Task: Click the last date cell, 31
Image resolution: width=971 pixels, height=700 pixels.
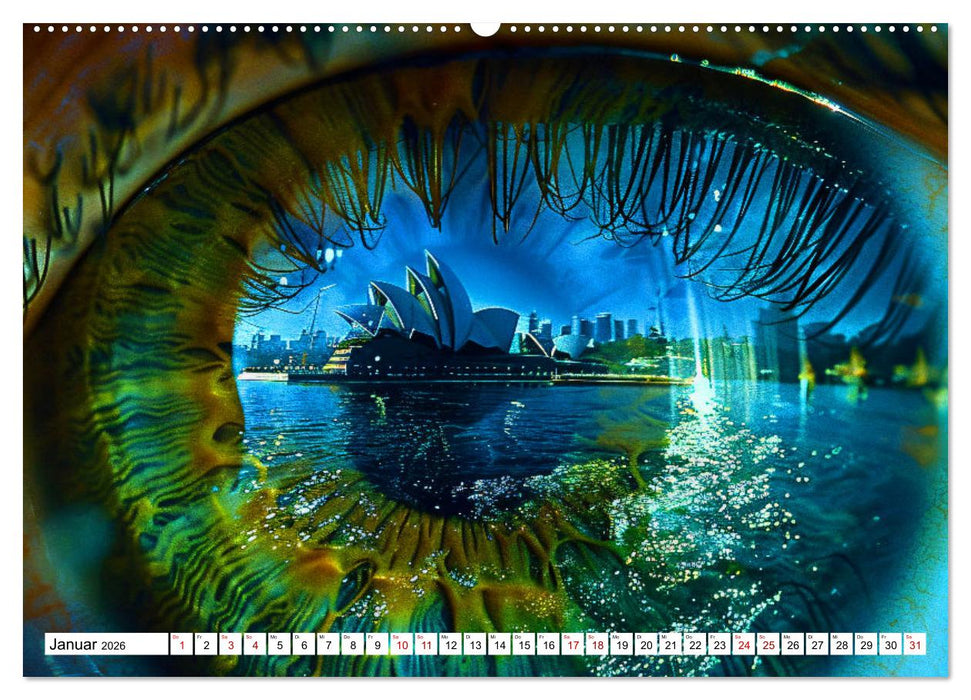Action: click(915, 645)
